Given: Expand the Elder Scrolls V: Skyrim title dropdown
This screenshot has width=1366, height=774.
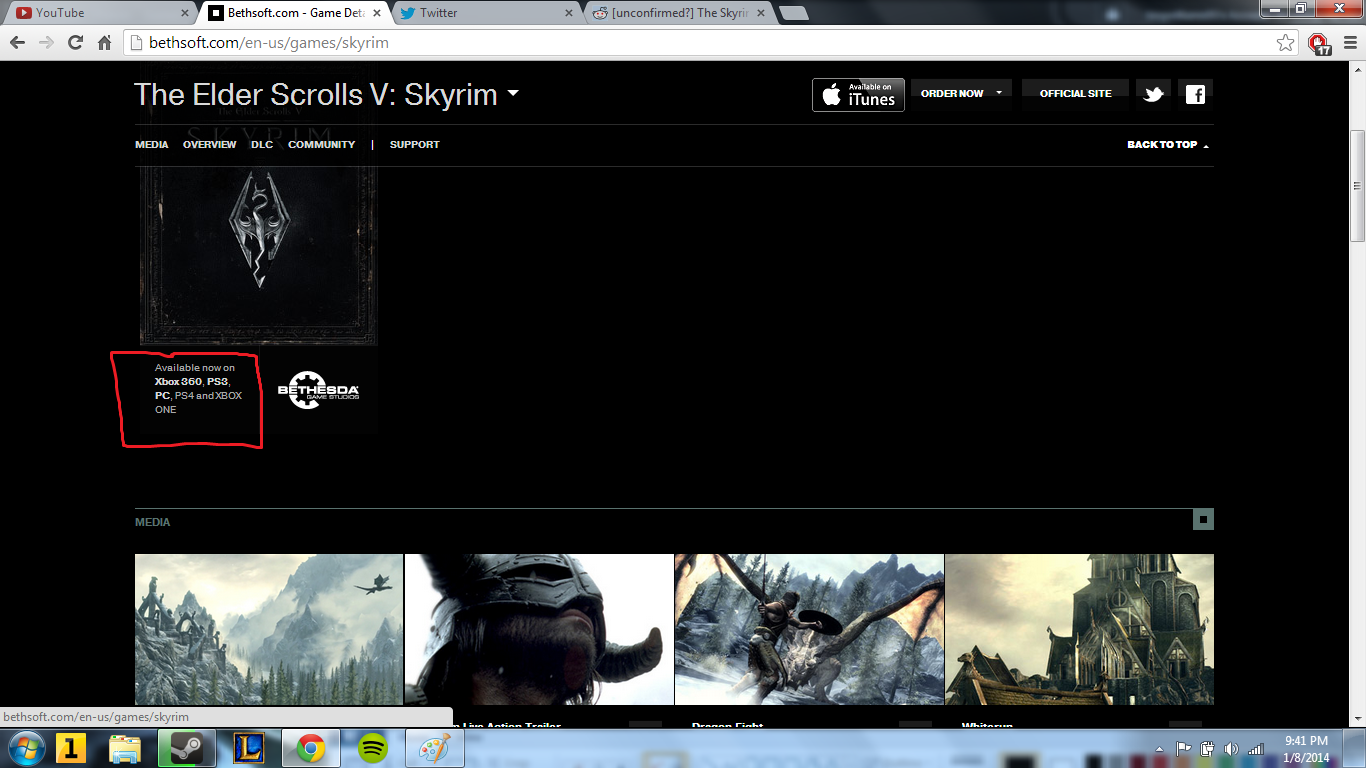Looking at the screenshot, I should pyautogui.click(x=513, y=94).
